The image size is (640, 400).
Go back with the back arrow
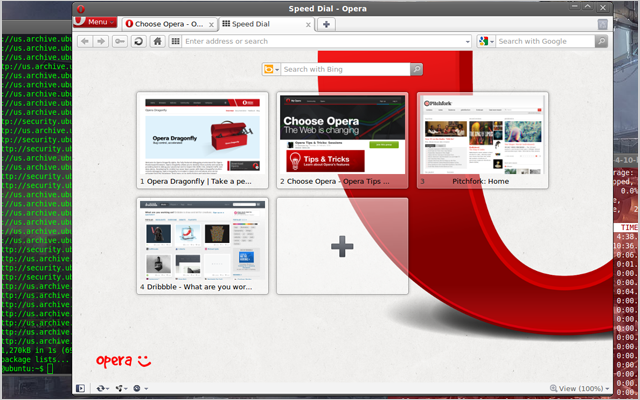tap(85, 41)
